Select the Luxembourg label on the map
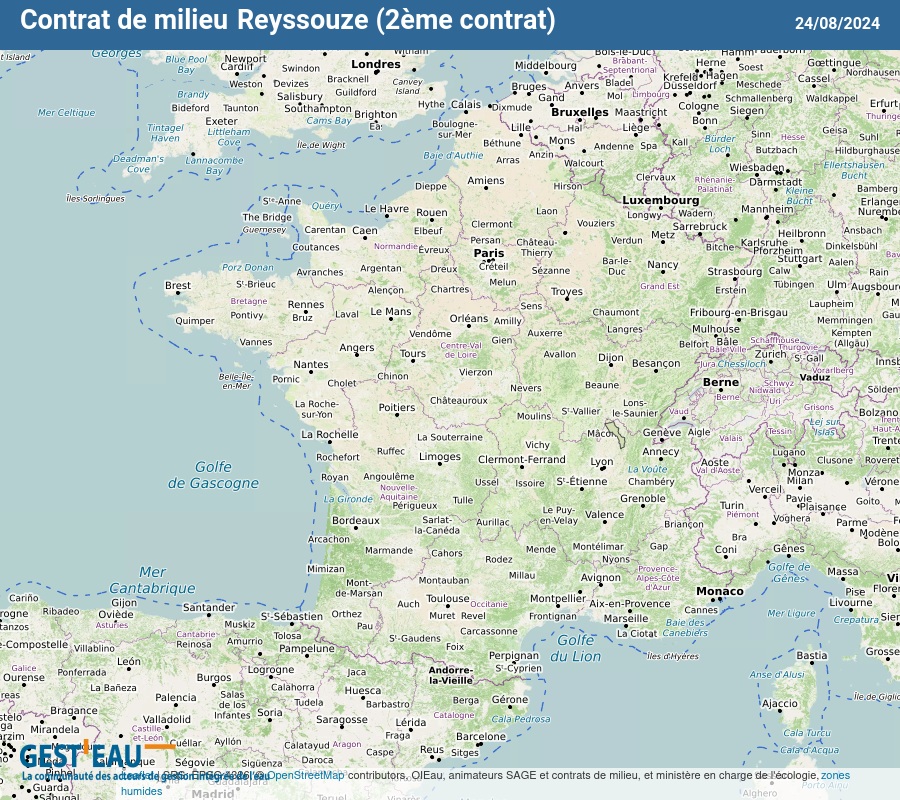The height and width of the screenshot is (800, 900). pyautogui.click(x=660, y=200)
